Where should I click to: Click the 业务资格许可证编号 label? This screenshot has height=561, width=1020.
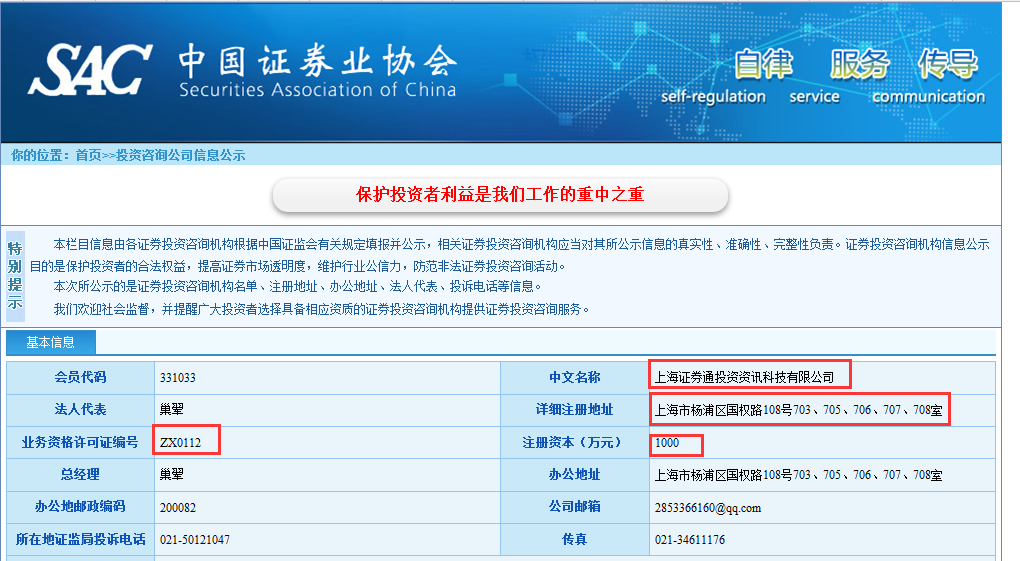[80, 443]
